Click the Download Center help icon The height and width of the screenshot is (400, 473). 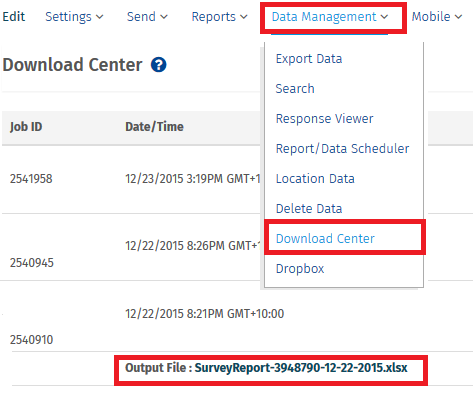pos(159,65)
